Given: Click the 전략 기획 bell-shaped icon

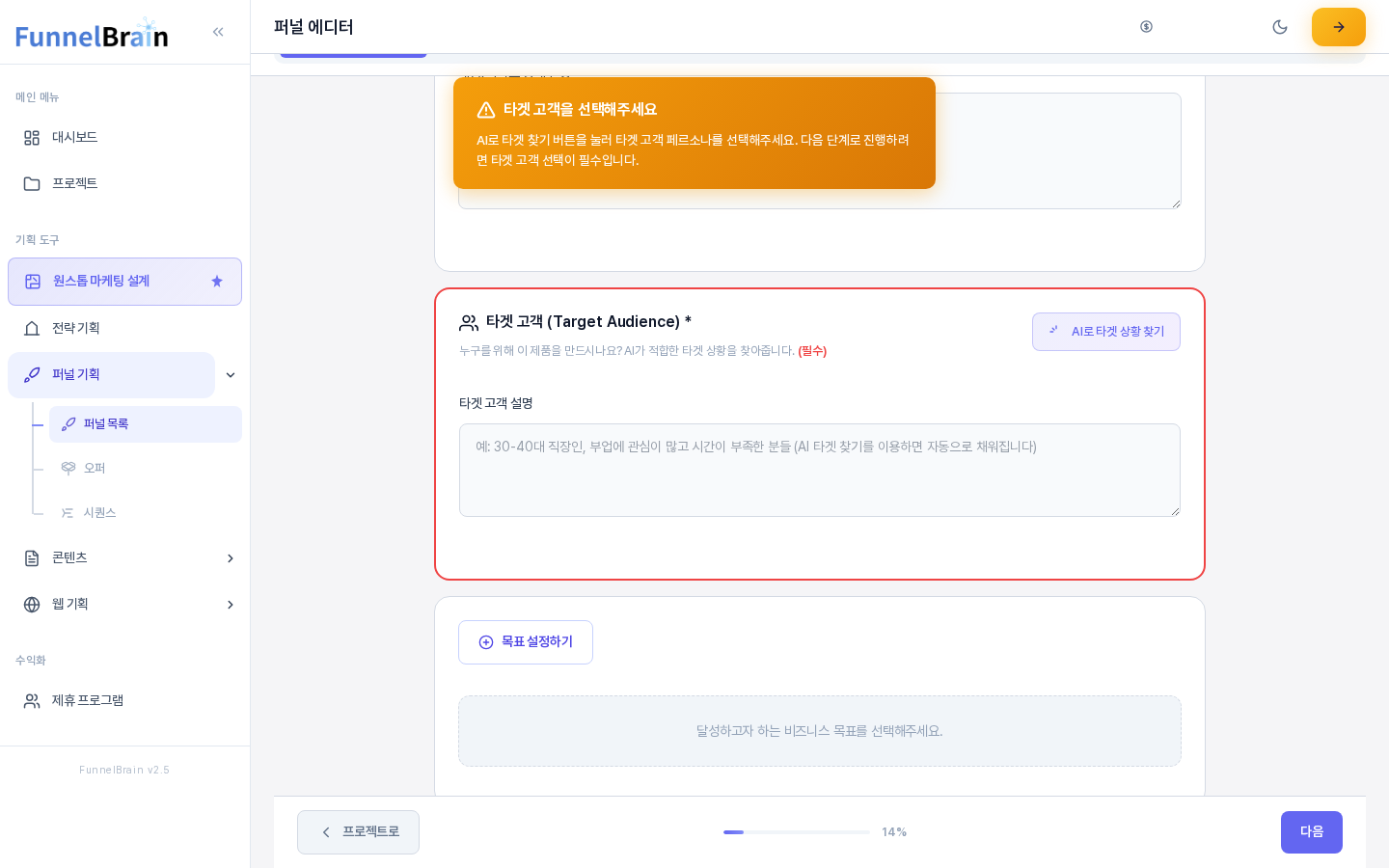Looking at the screenshot, I should coord(32,329).
